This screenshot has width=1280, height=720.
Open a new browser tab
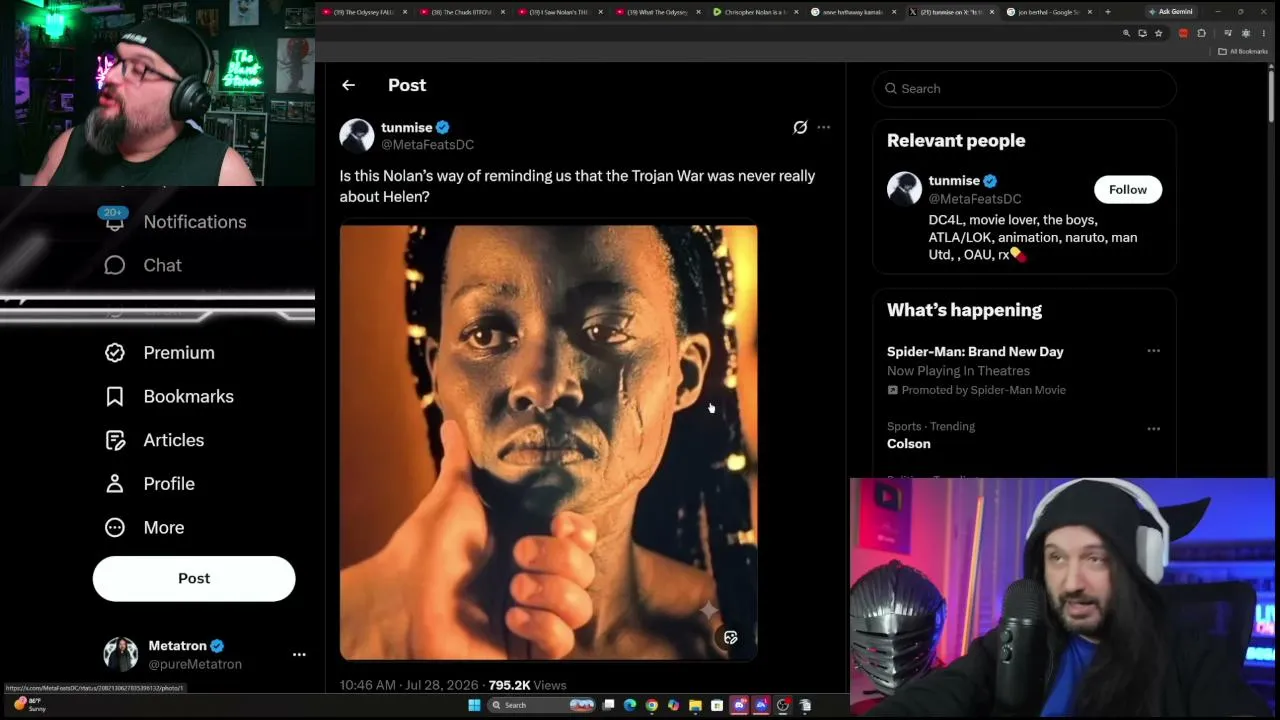1107,12
